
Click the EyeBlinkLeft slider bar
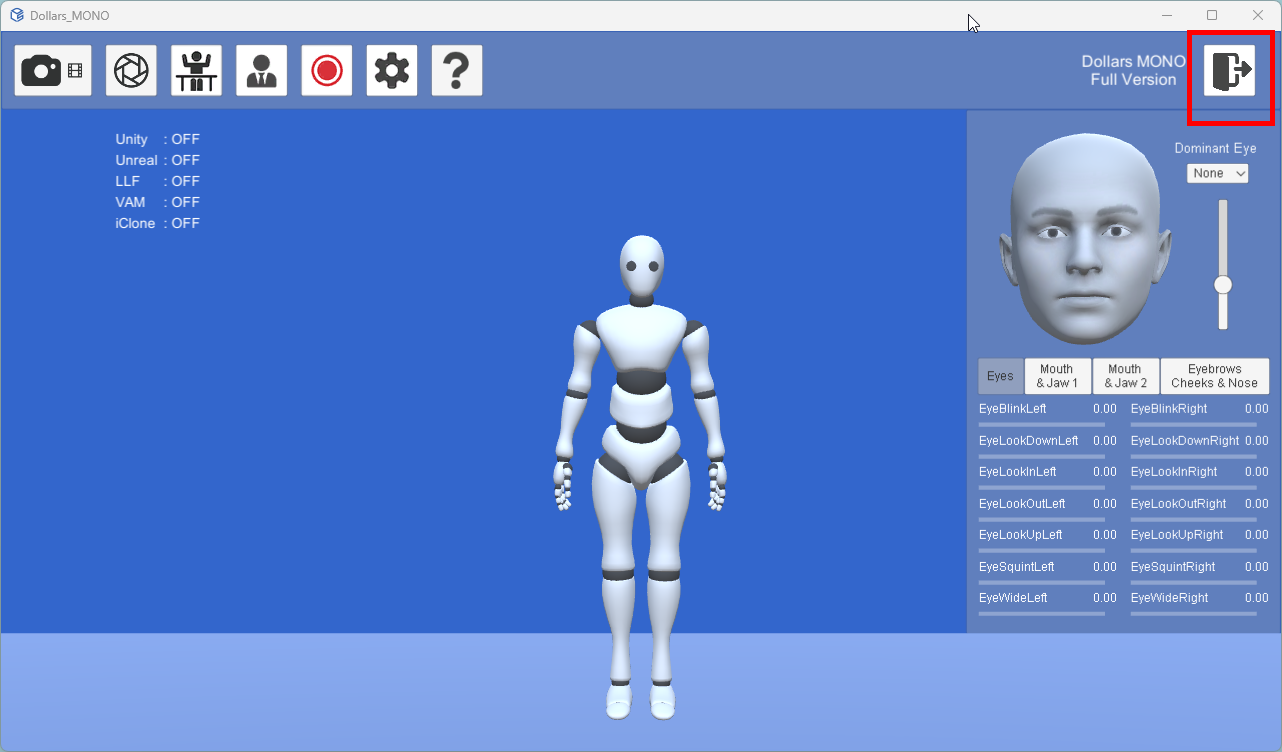pos(1041,425)
